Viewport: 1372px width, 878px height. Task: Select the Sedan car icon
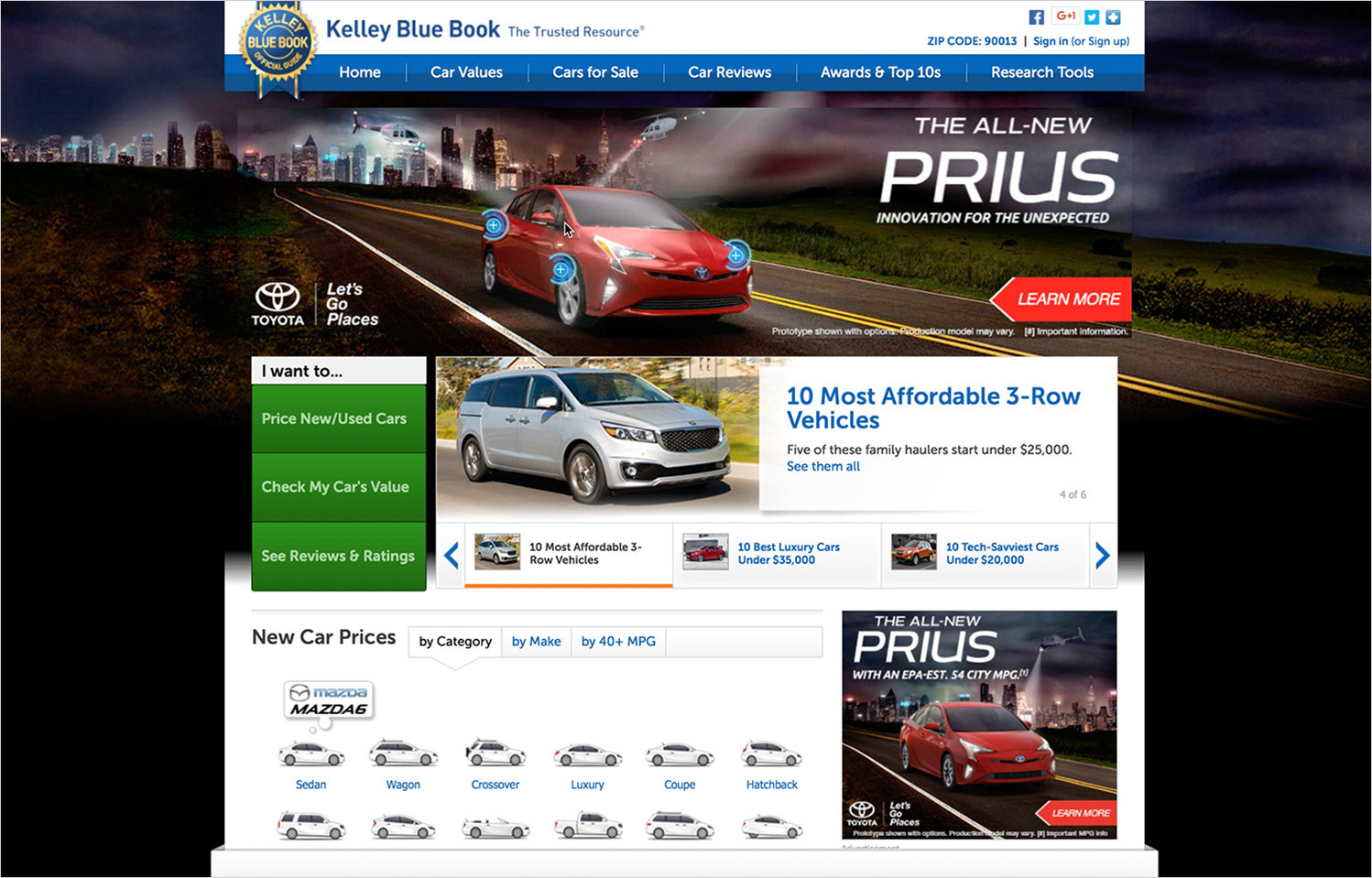(x=311, y=754)
